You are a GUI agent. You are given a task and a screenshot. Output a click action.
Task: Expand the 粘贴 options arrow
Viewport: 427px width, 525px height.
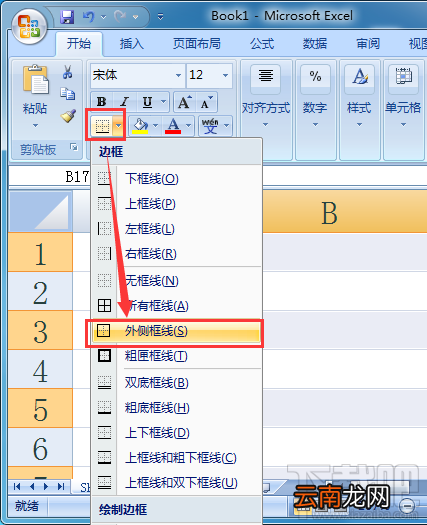(35, 126)
